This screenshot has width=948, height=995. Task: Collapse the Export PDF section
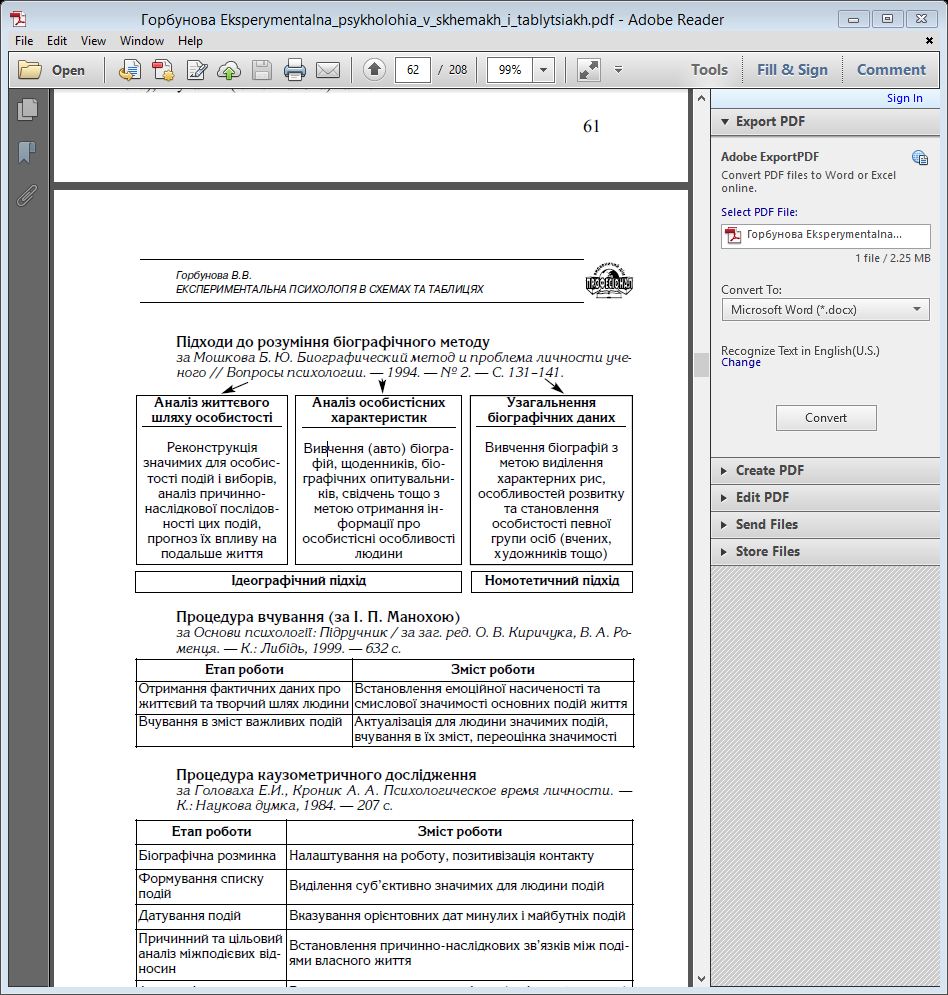coord(770,121)
